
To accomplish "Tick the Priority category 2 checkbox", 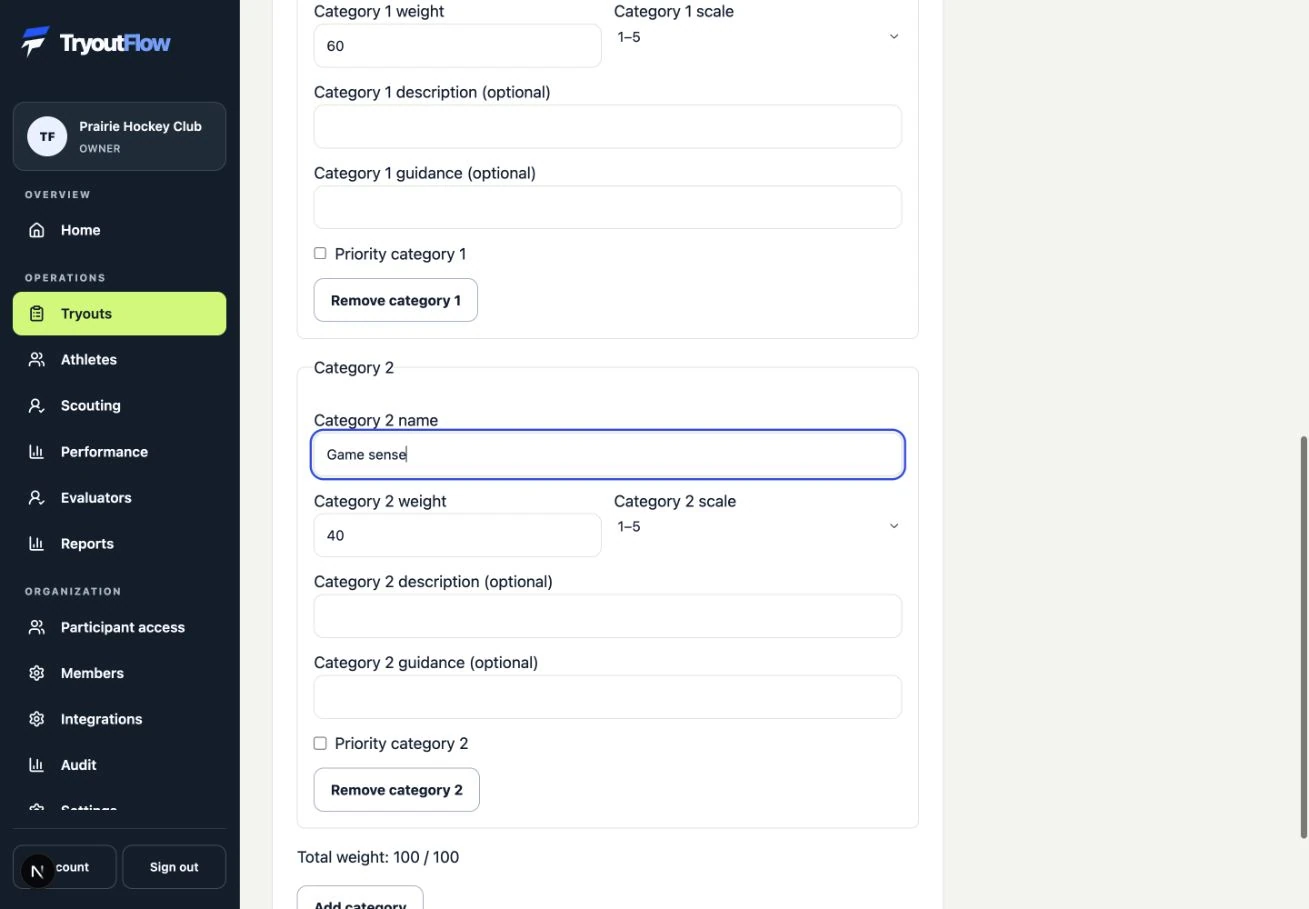I will [320, 744].
